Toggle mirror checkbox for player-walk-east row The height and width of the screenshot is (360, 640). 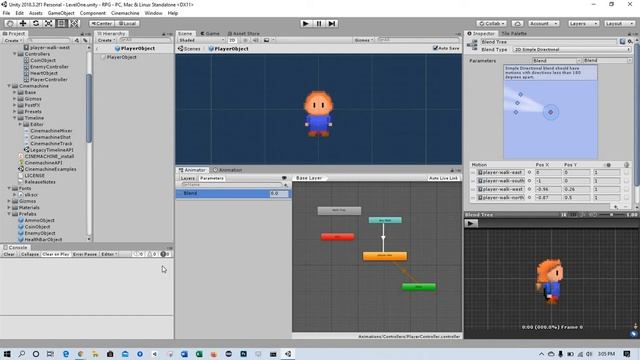[x=626, y=172]
